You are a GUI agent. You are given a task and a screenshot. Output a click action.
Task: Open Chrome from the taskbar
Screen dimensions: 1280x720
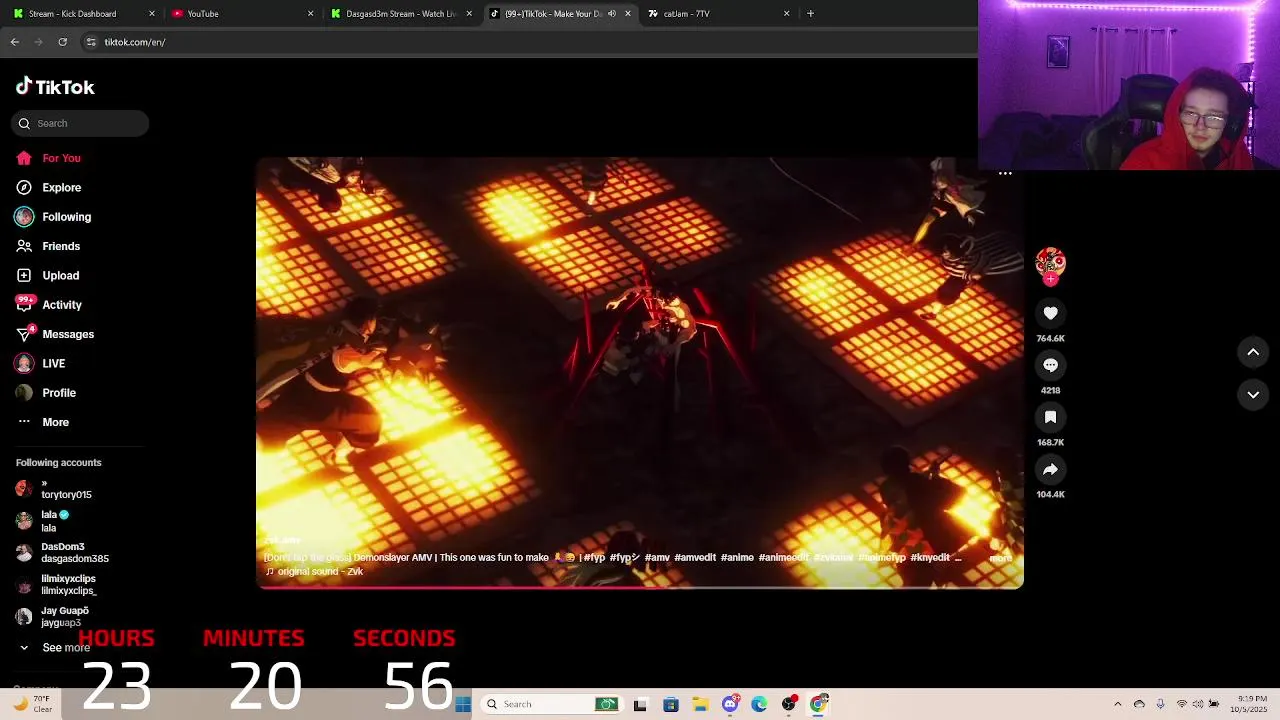tap(819, 704)
